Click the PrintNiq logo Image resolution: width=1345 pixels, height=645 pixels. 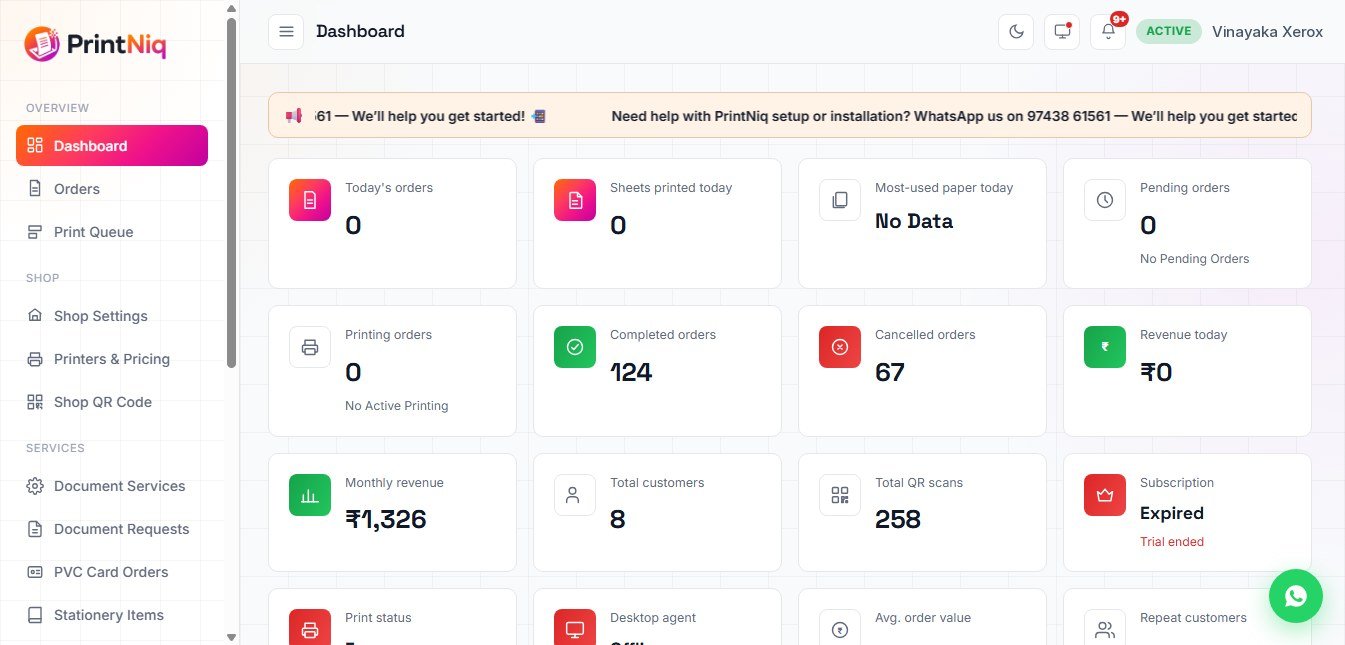coord(95,44)
